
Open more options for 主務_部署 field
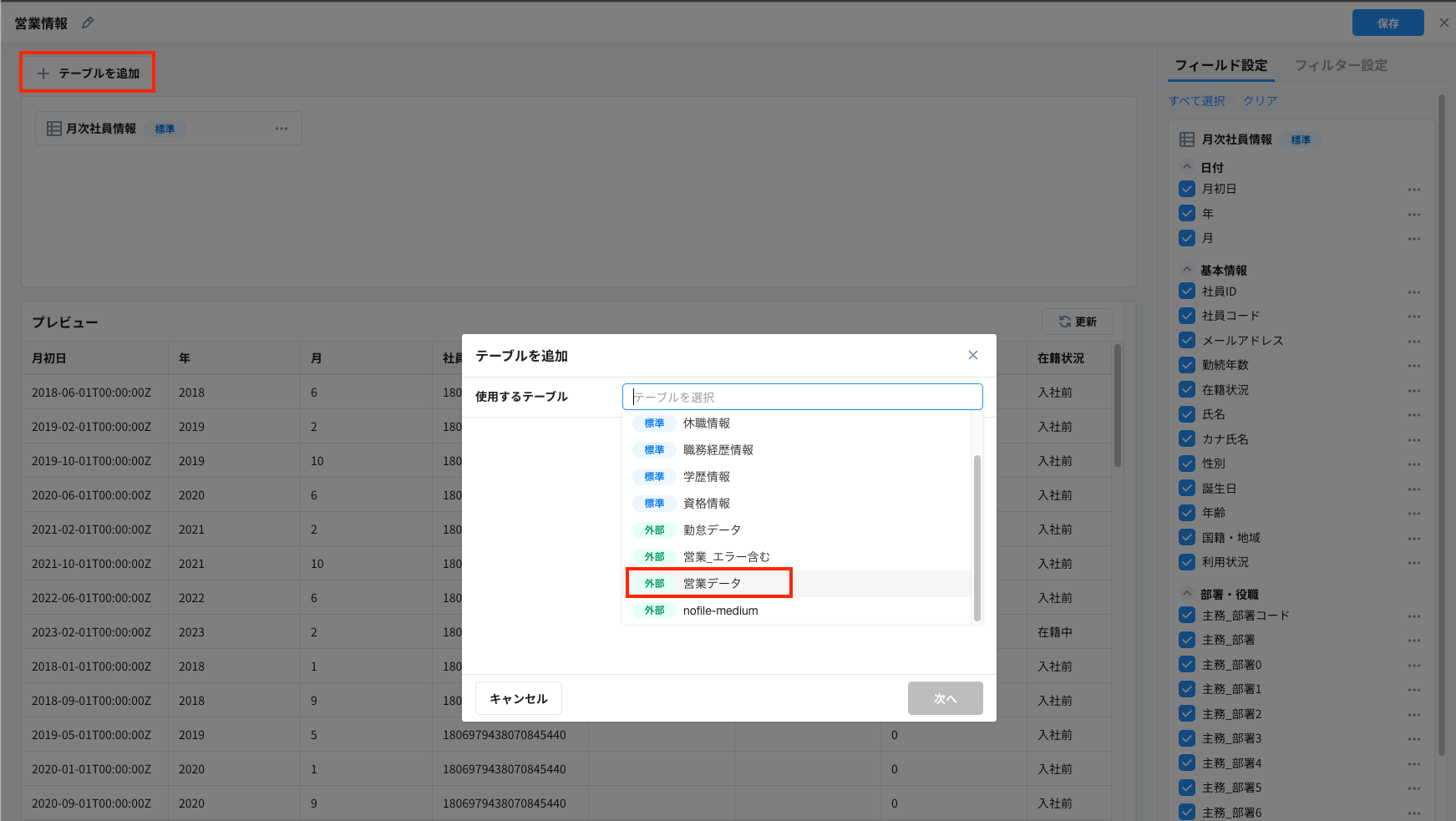click(x=1413, y=641)
